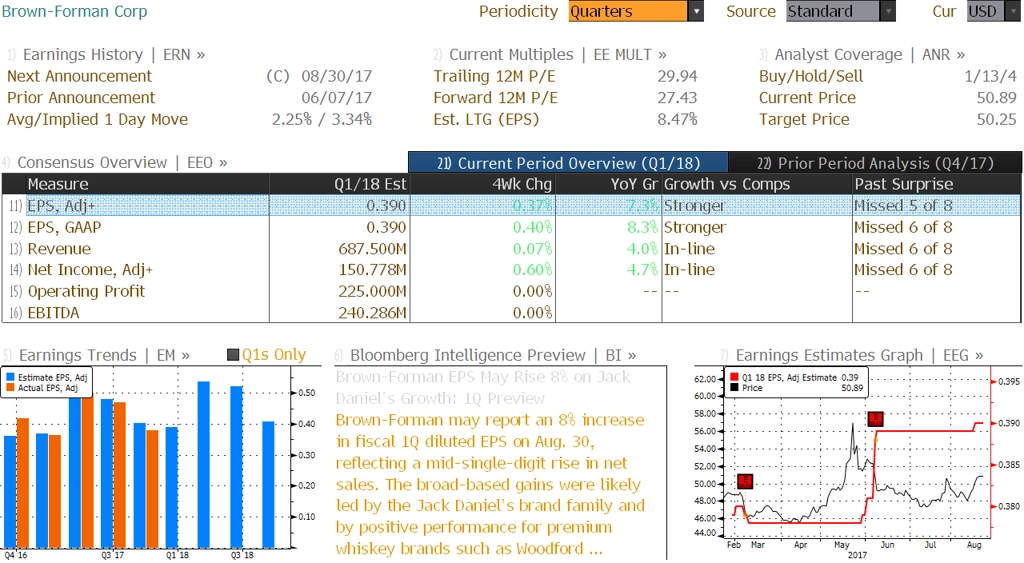Open the Periodicity dropdown arrow

pos(696,11)
